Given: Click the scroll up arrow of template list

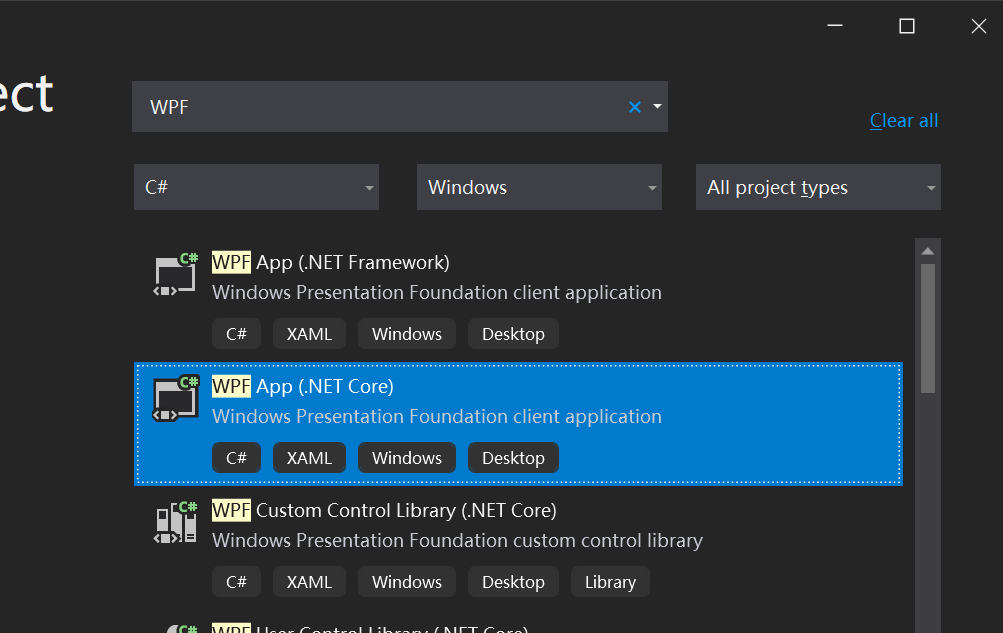Looking at the screenshot, I should pos(928,250).
